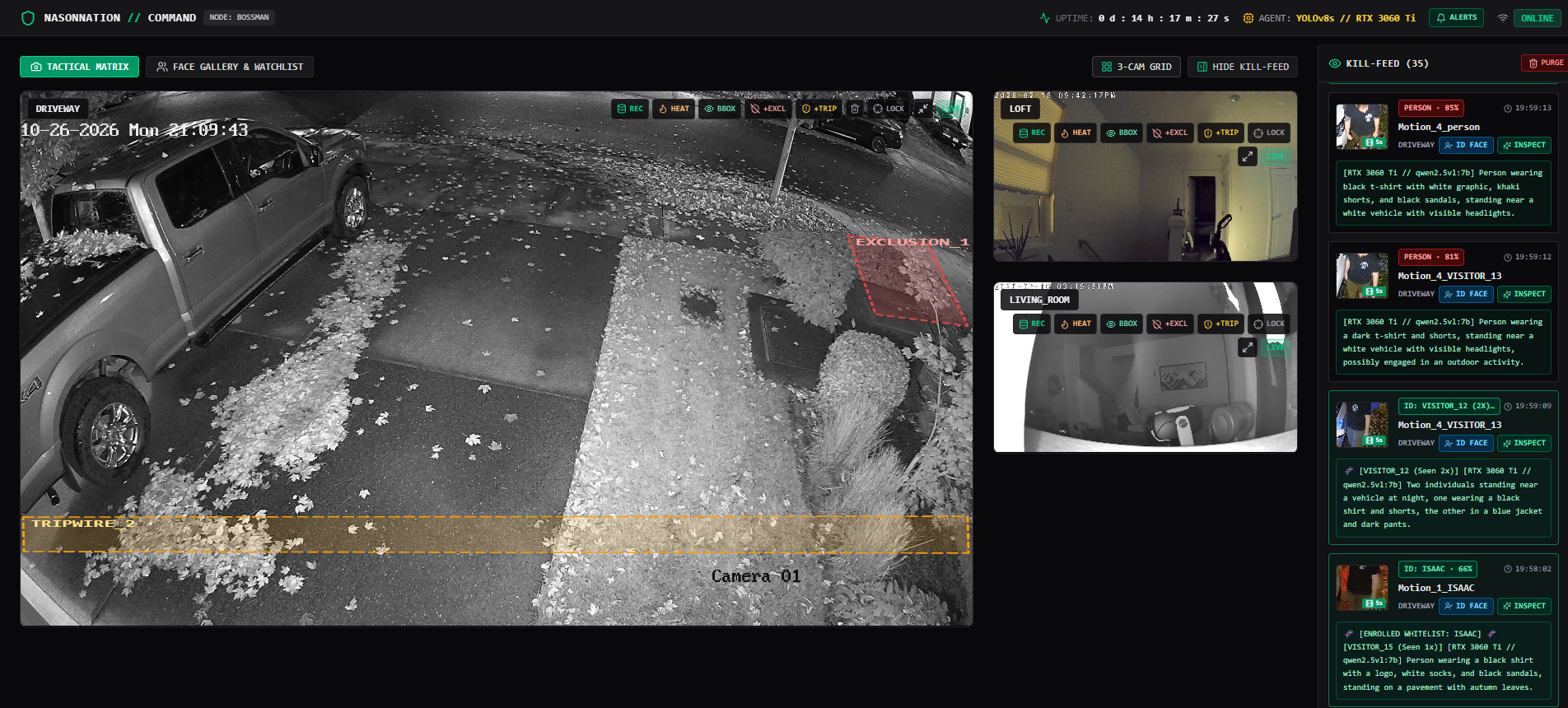Hide the Kill-Feed panel
The image size is (1568, 708).
pos(1243,67)
